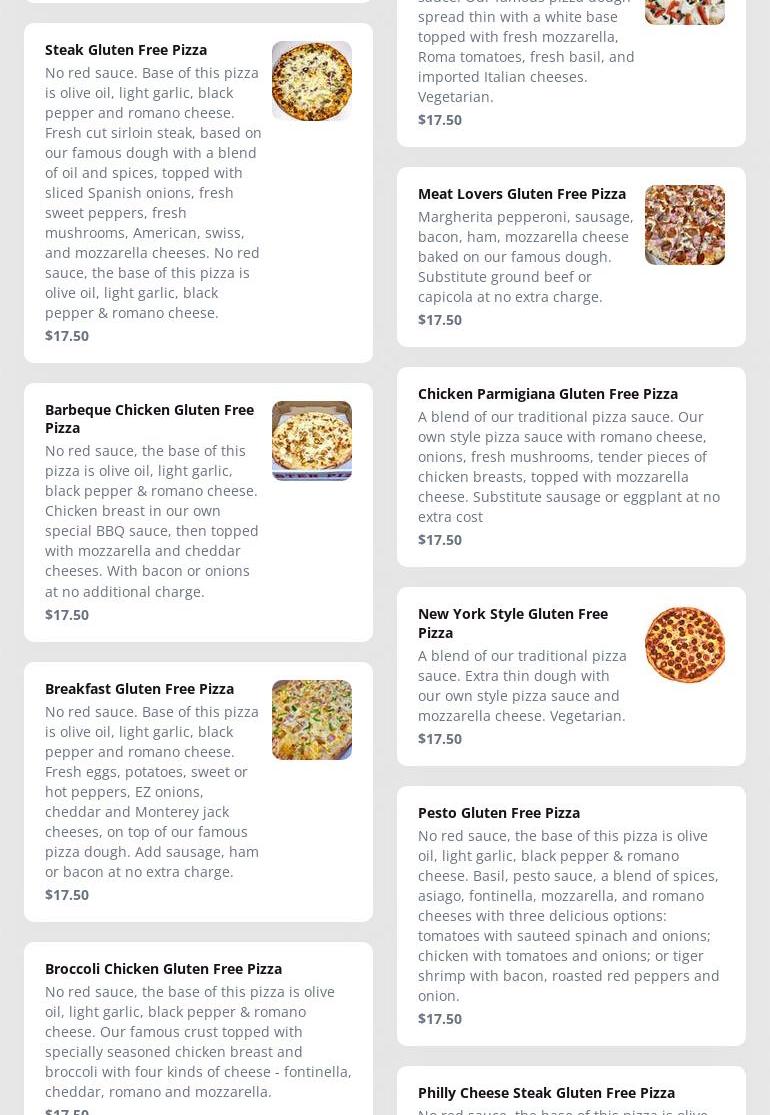Open the Philly Cheese Steak Gluten Free Pizza item
770x1115 pixels.
pyautogui.click(x=571, y=1091)
